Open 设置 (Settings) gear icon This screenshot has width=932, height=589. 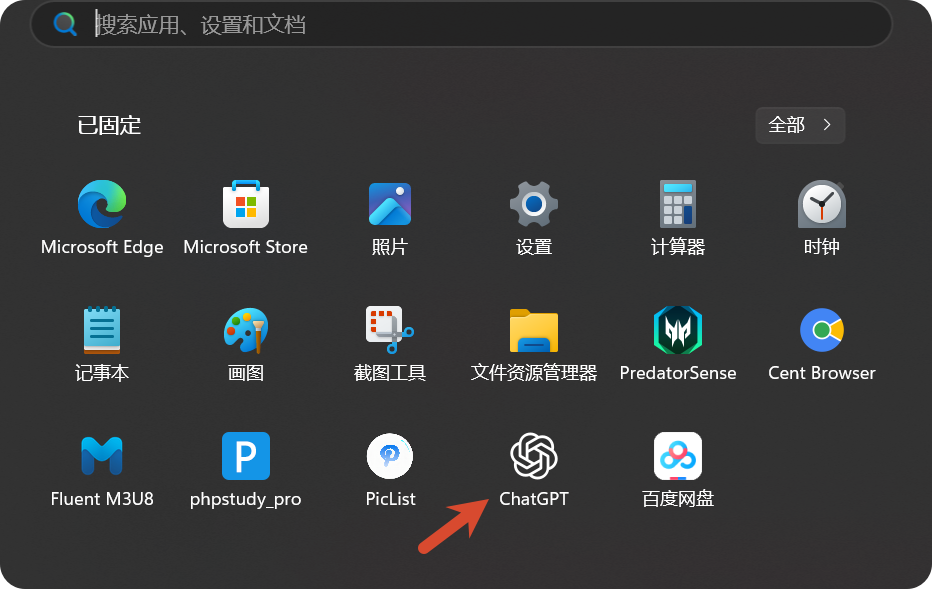[x=534, y=218]
